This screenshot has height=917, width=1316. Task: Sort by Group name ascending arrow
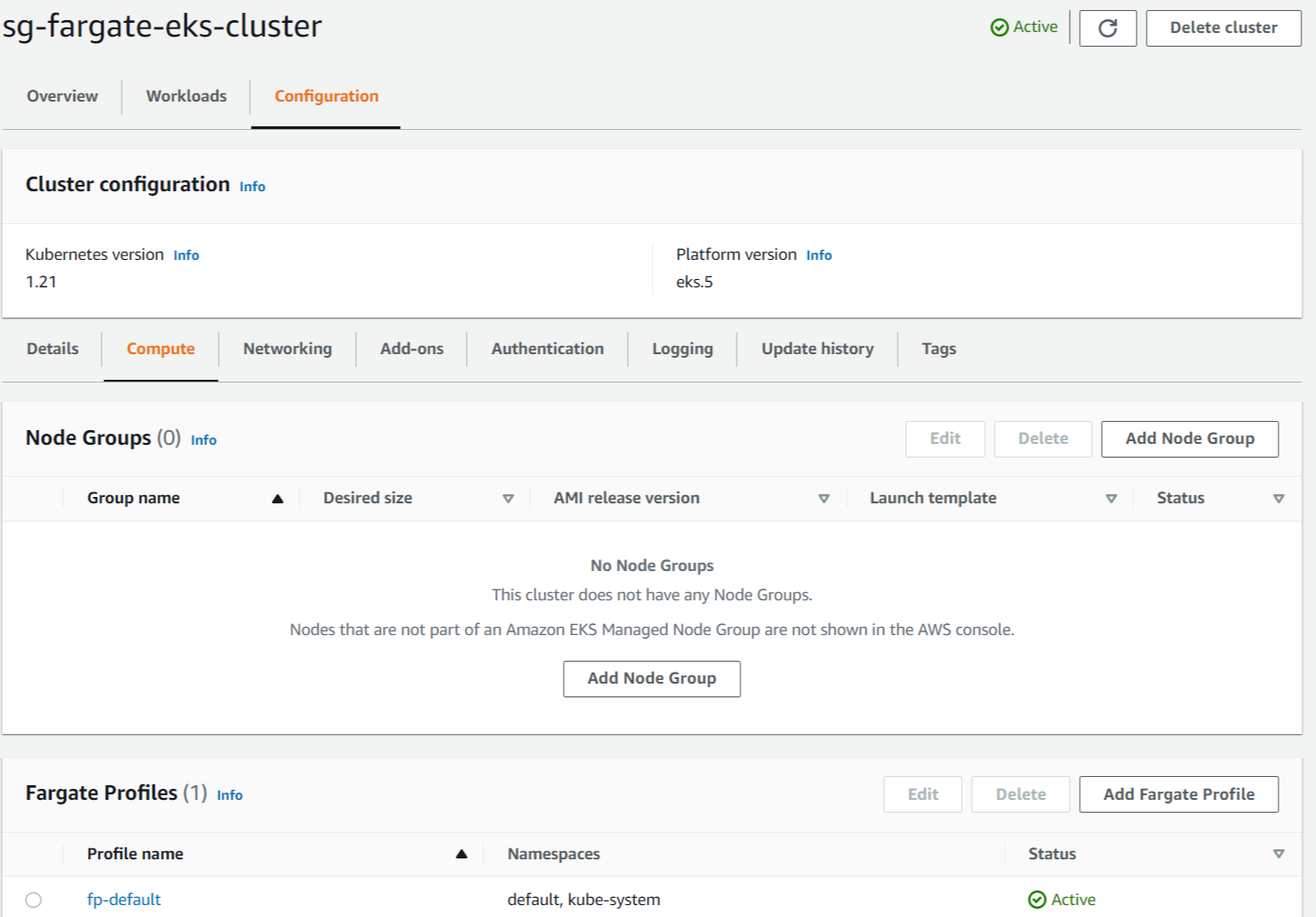277,499
